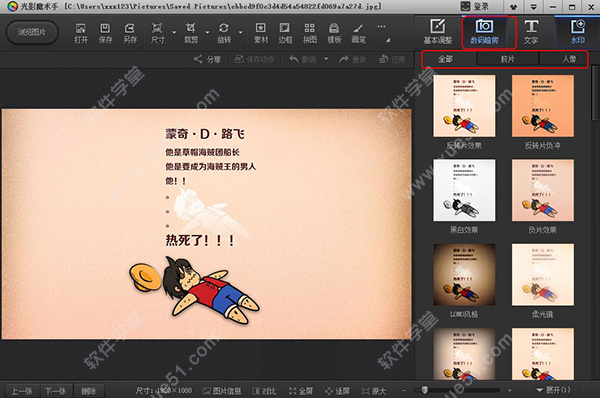Image resolution: width=600 pixels, height=398 pixels.
Task: Apply the 反转片效果 filter thumbnail
Action: point(464,106)
